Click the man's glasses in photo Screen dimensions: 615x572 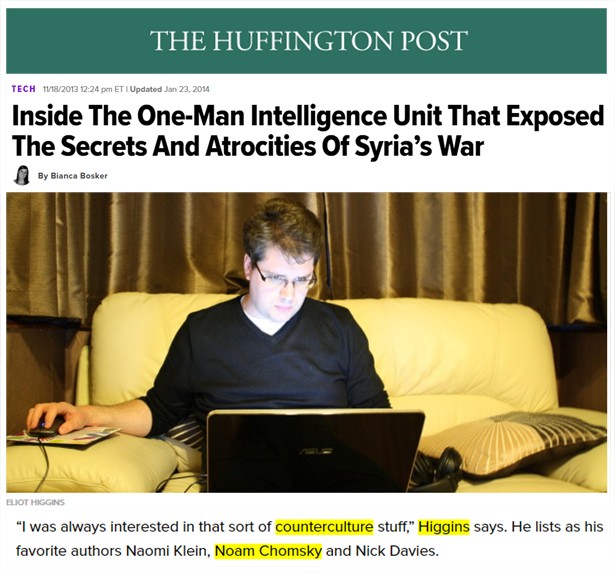[285, 279]
